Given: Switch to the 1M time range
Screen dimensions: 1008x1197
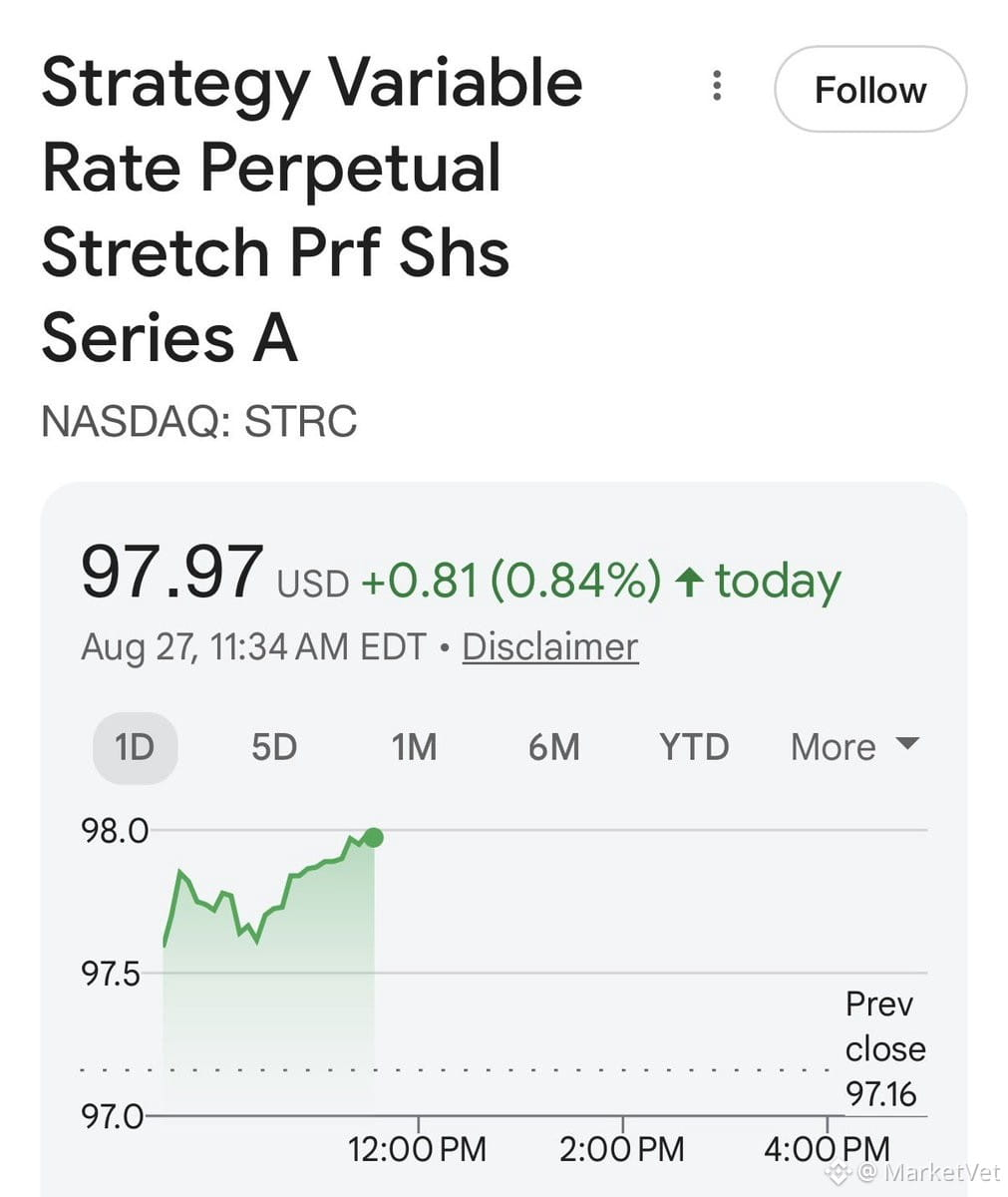Looking at the screenshot, I should (414, 747).
